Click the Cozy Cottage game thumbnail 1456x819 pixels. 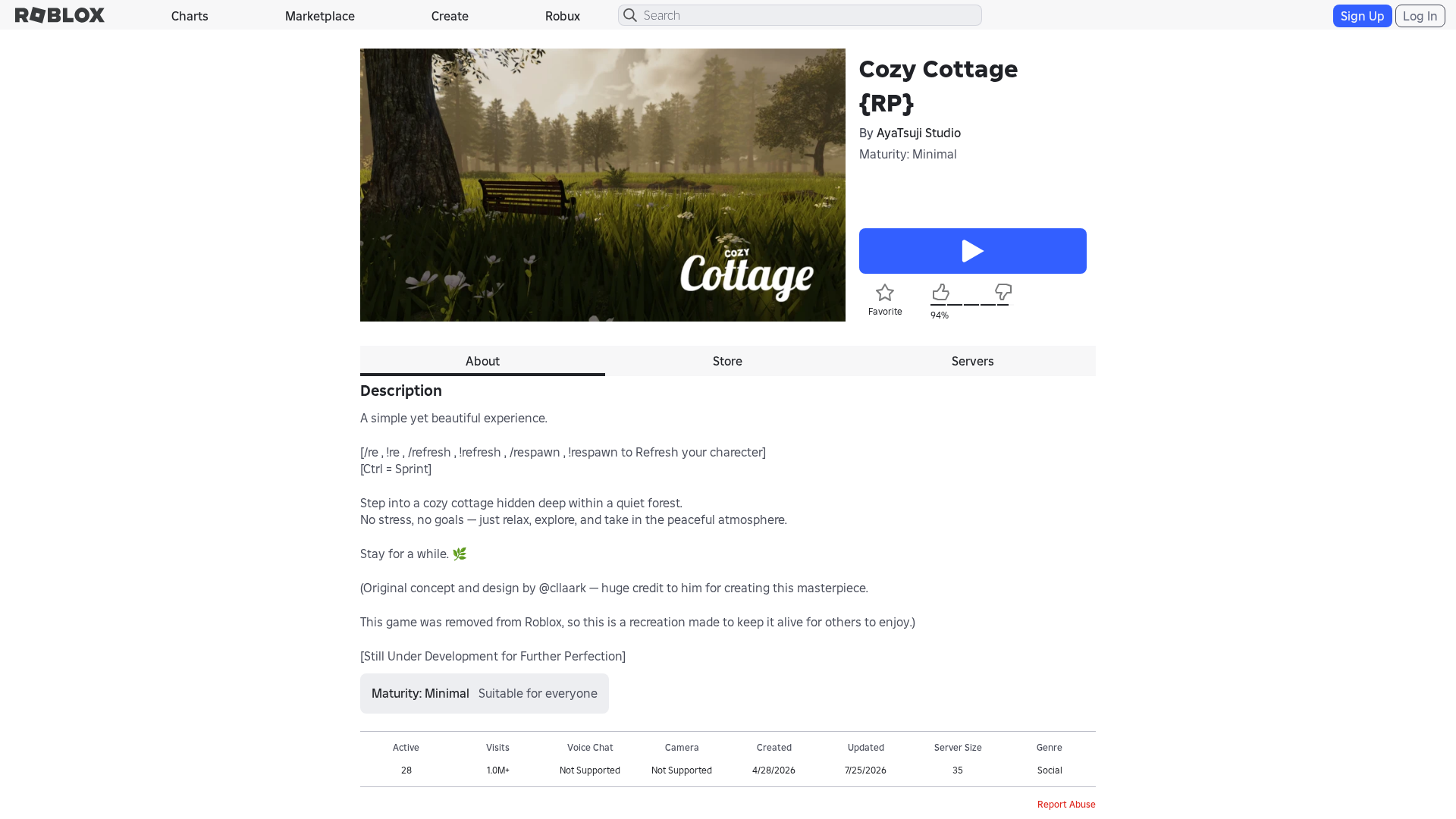(603, 185)
